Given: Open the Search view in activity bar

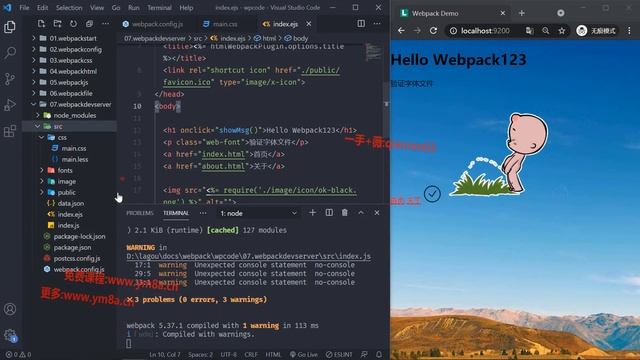Looking at the screenshot, I should (10, 52).
